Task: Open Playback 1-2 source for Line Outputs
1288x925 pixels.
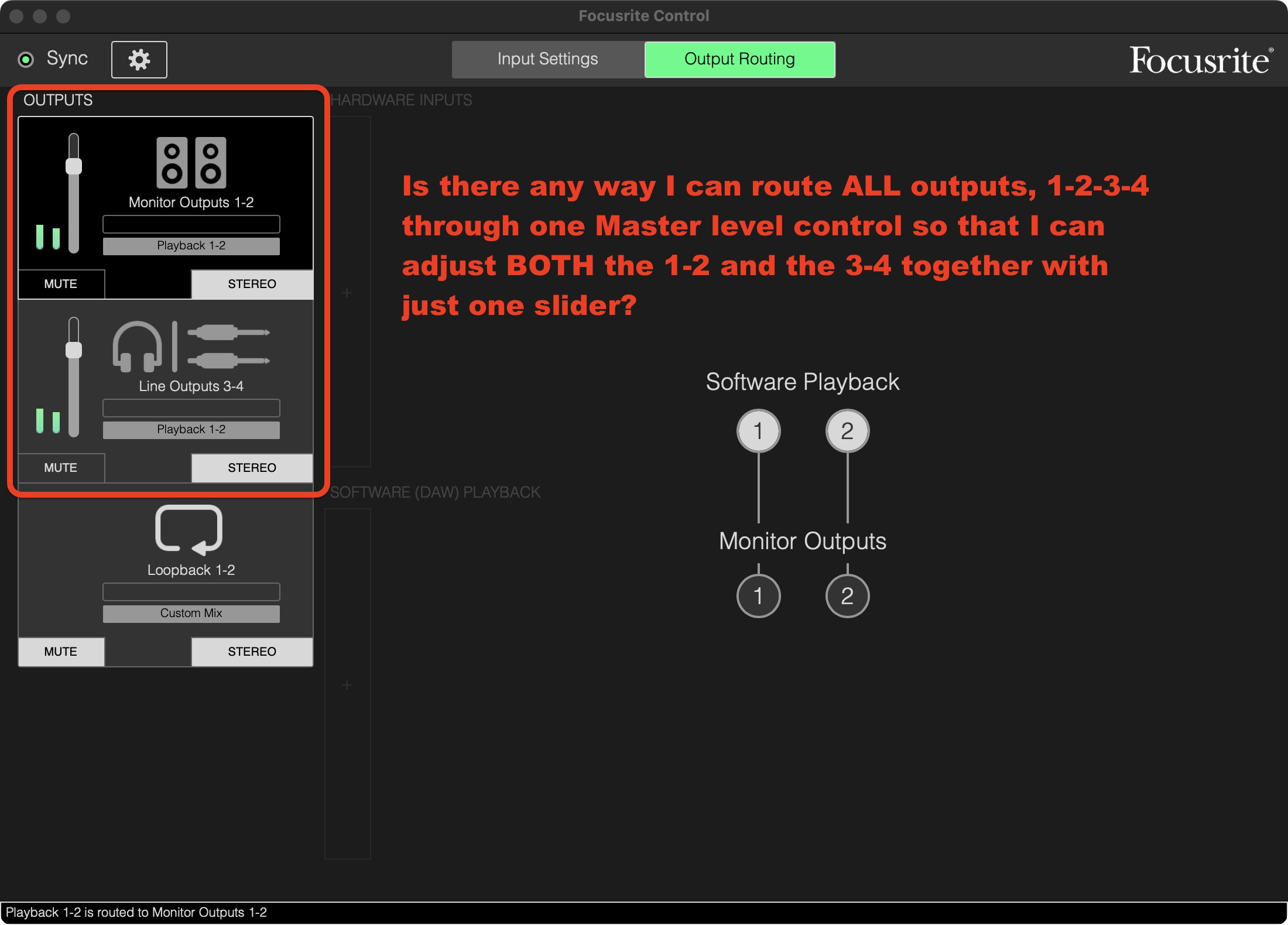Action: tap(191, 430)
